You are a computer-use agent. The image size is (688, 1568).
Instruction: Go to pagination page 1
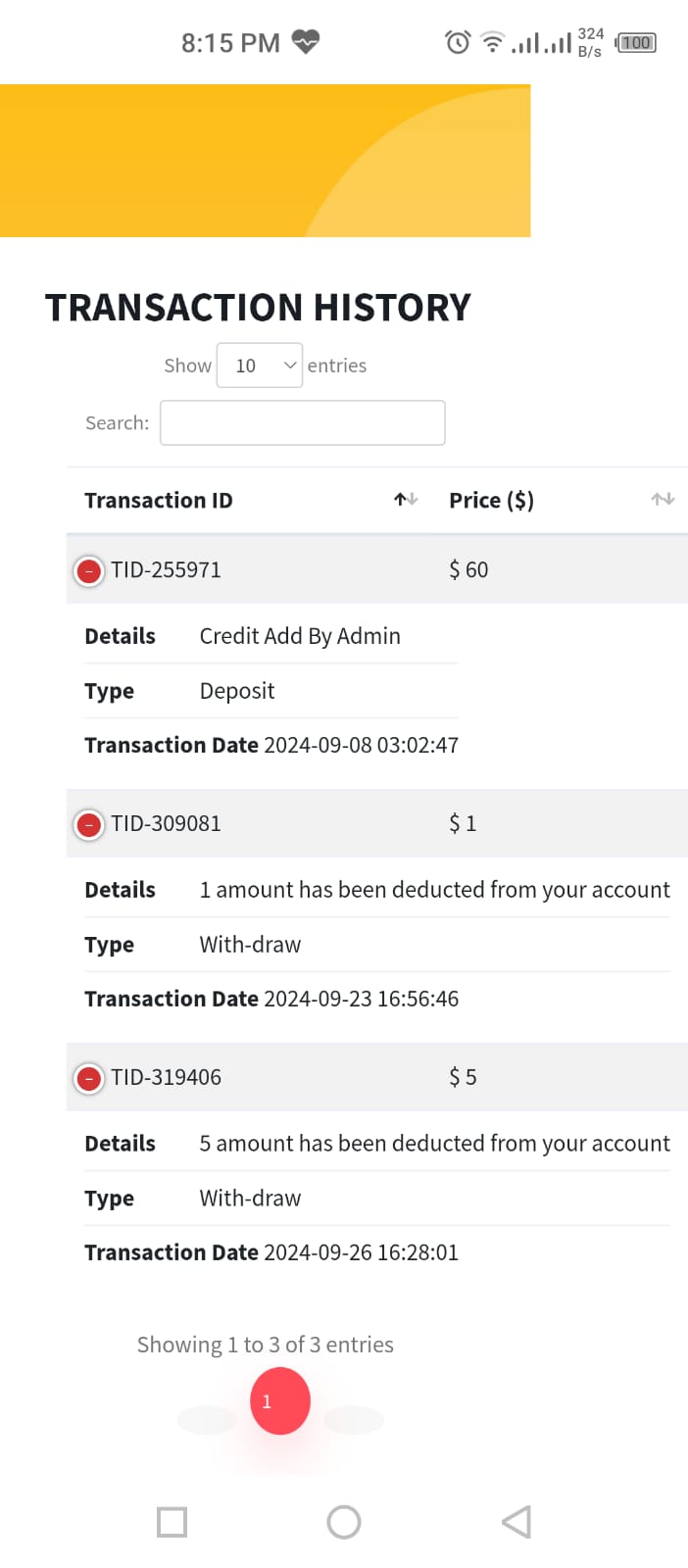coord(280,1400)
